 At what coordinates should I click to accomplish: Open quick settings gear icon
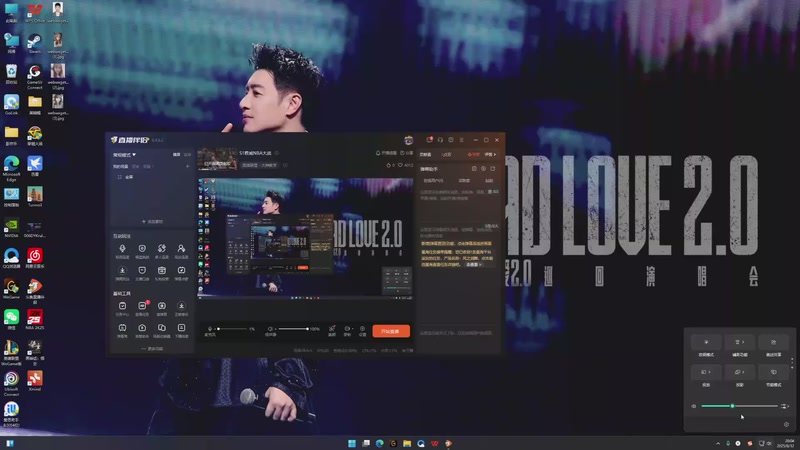click(x=786, y=424)
